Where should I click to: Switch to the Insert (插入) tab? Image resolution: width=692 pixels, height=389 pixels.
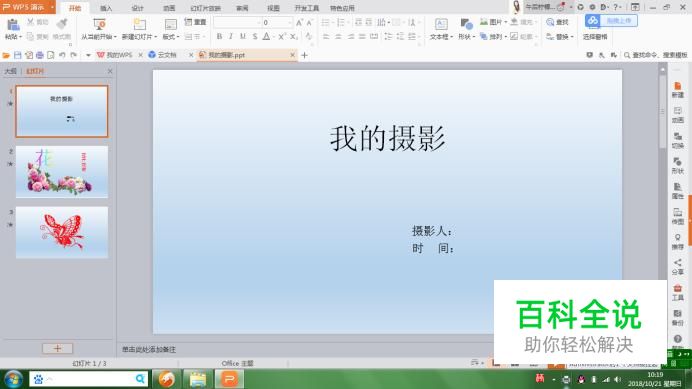click(106, 8)
